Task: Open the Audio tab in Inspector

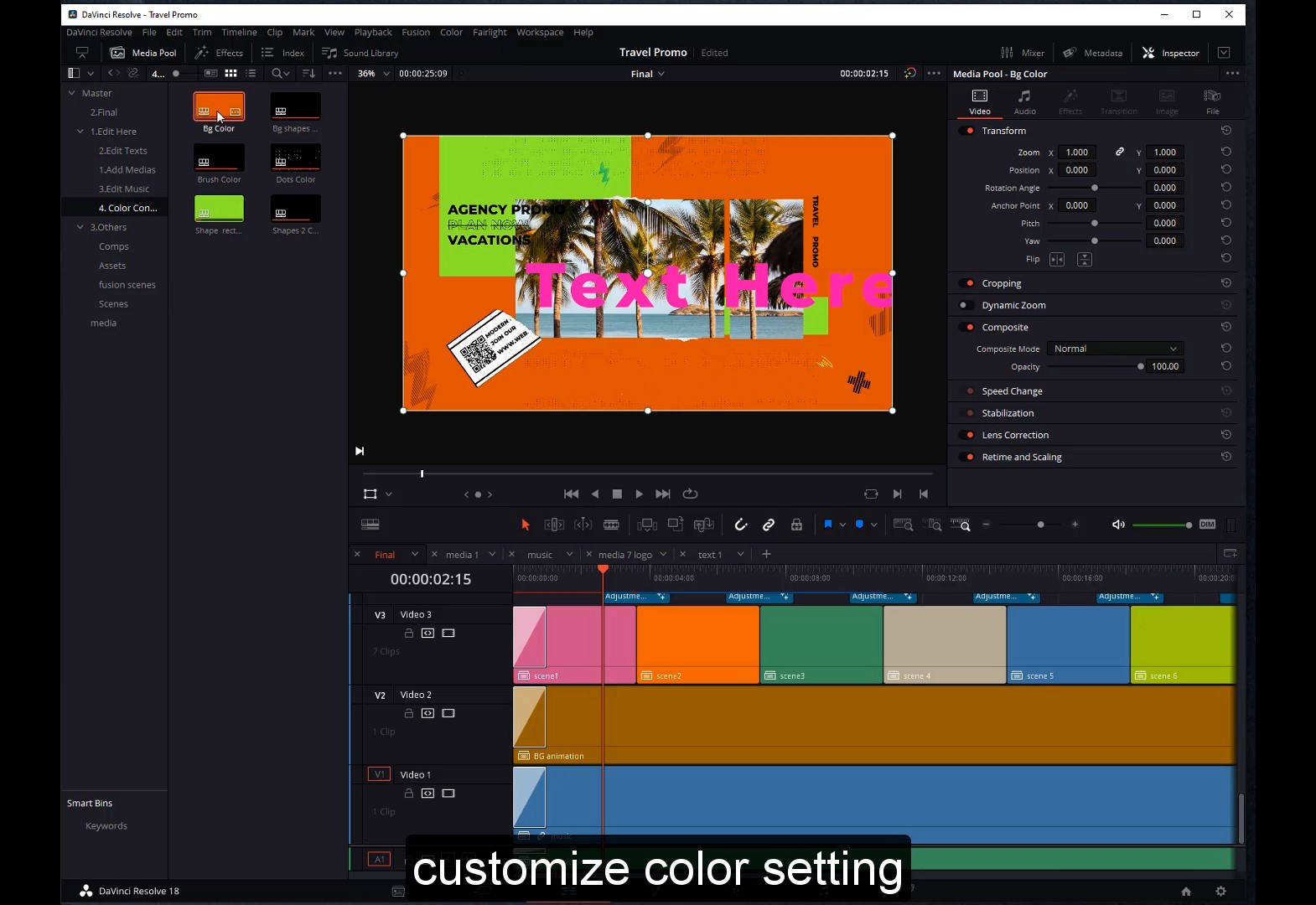Action: click(1024, 101)
